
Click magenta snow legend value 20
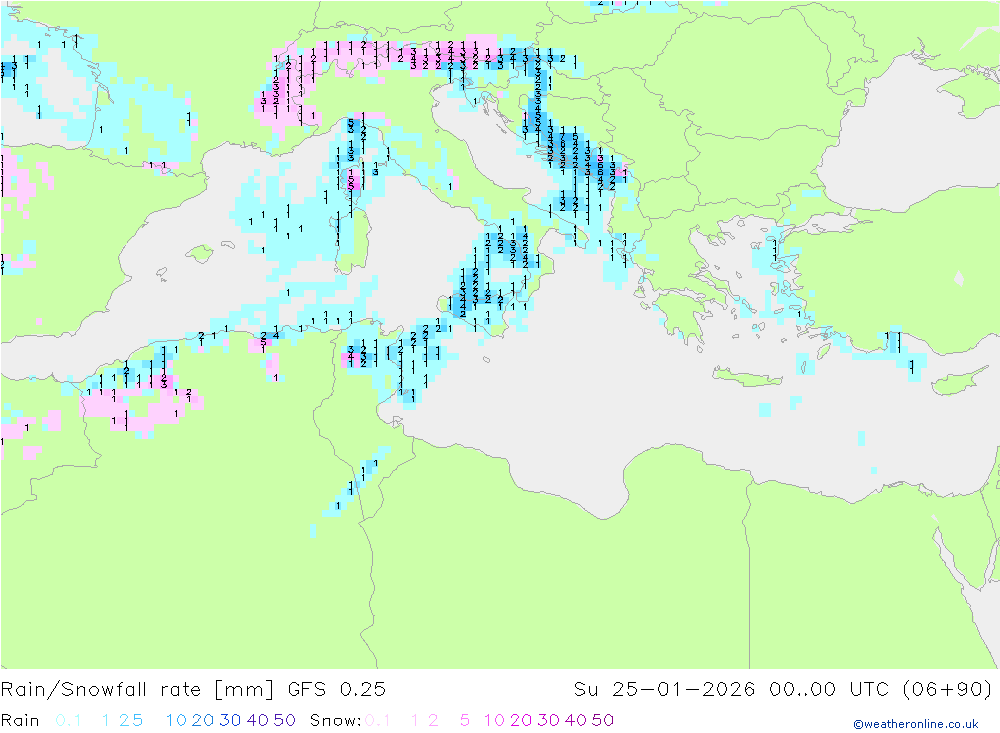click(x=521, y=720)
